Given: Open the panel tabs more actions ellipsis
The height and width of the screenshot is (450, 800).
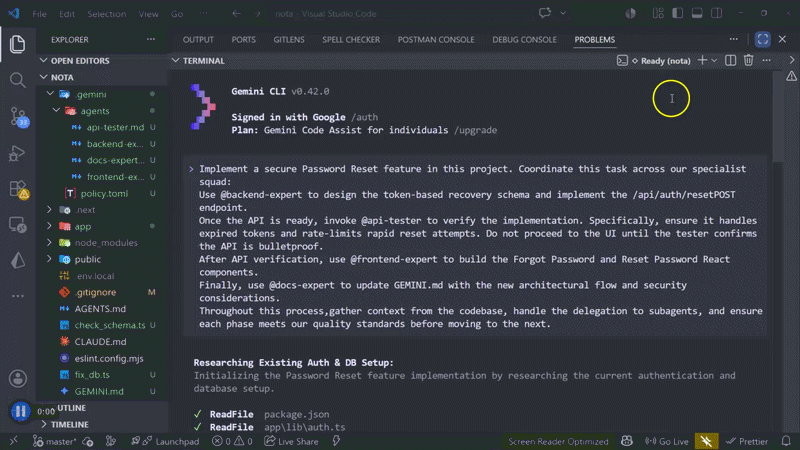Looking at the screenshot, I should click(734, 39).
